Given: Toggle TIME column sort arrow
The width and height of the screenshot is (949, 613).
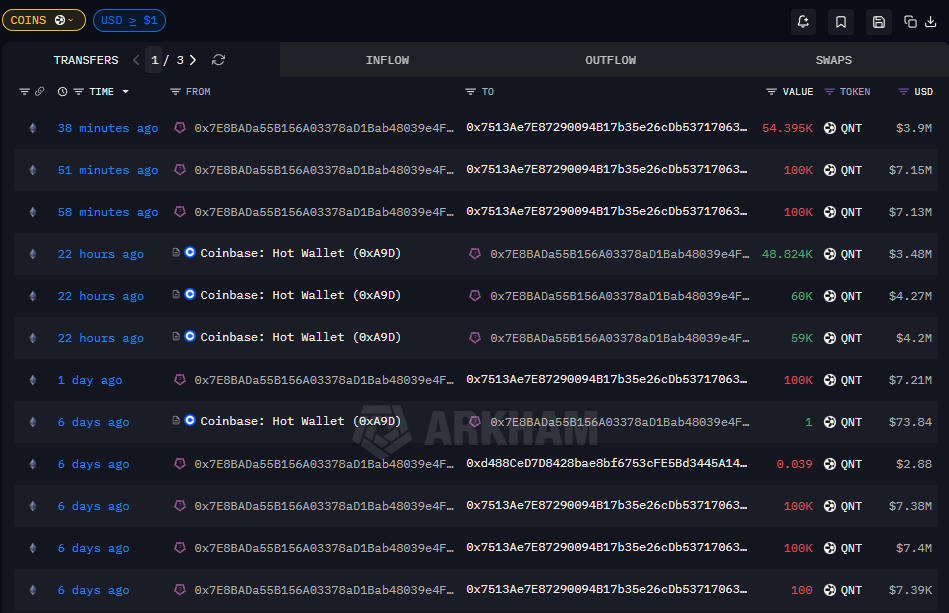Looking at the screenshot, I should coord(125,92).
